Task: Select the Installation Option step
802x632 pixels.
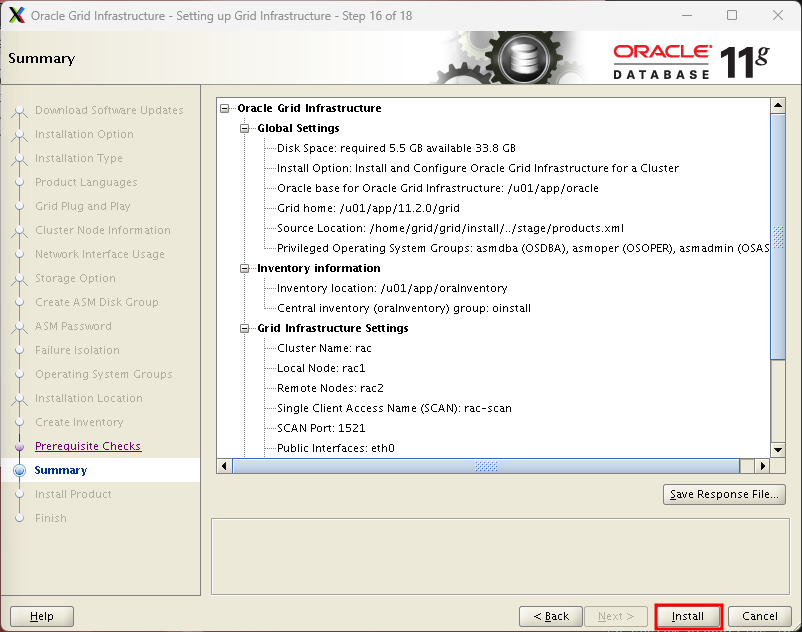Action: tap(84, 134)
